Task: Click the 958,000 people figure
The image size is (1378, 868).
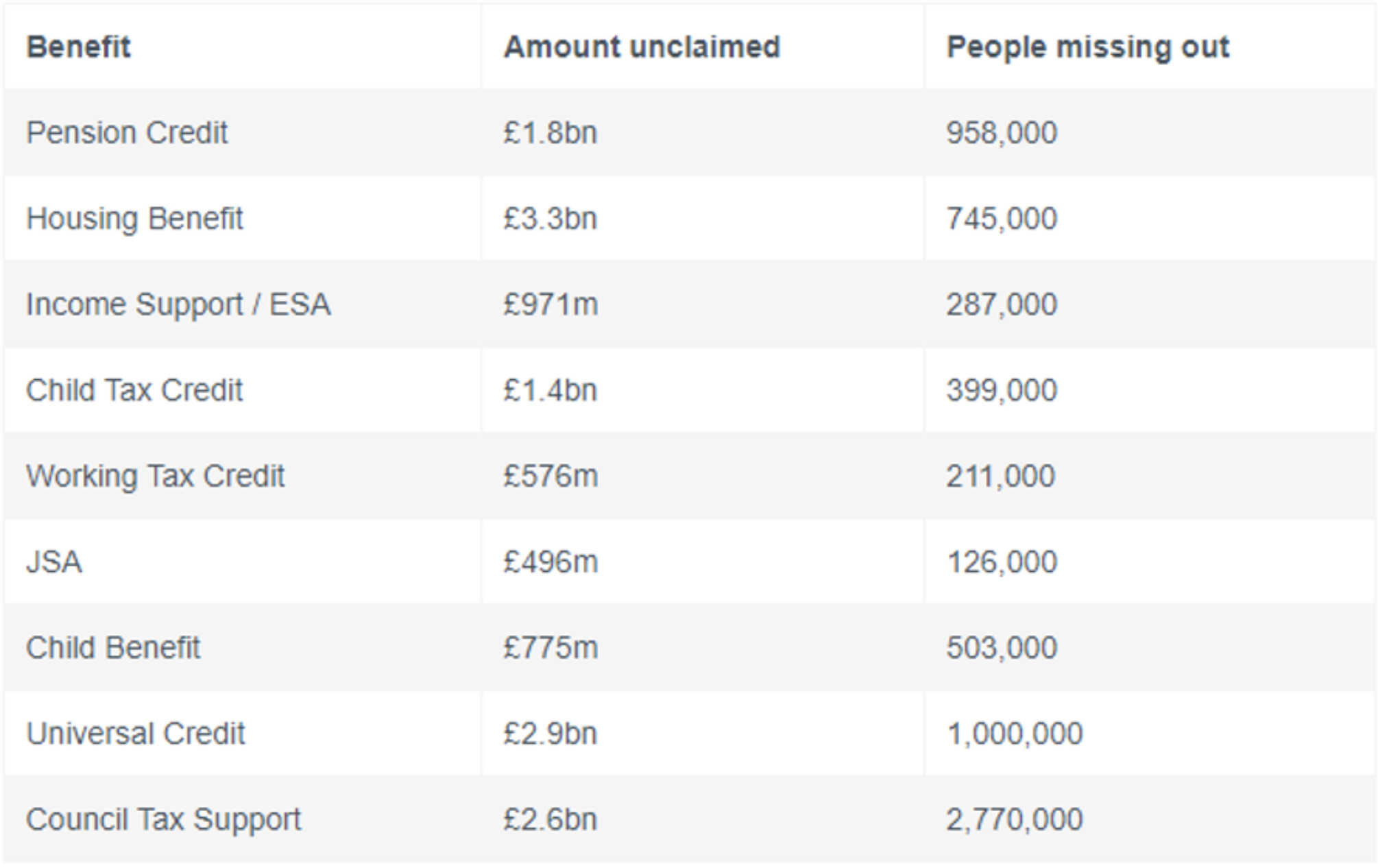Action: [1002, 132]
